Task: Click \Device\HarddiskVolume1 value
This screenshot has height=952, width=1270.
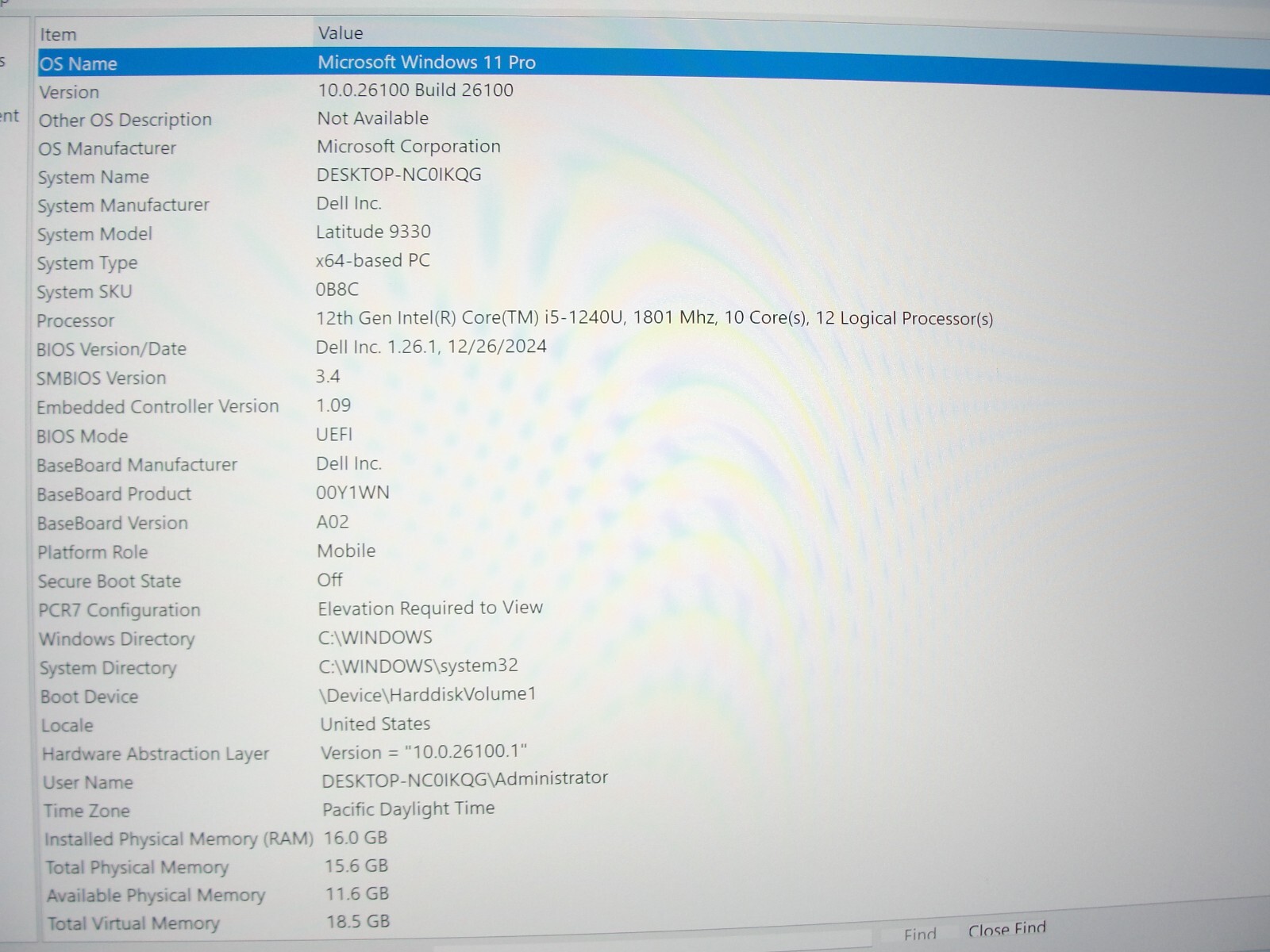Action: tap(428, 694)
